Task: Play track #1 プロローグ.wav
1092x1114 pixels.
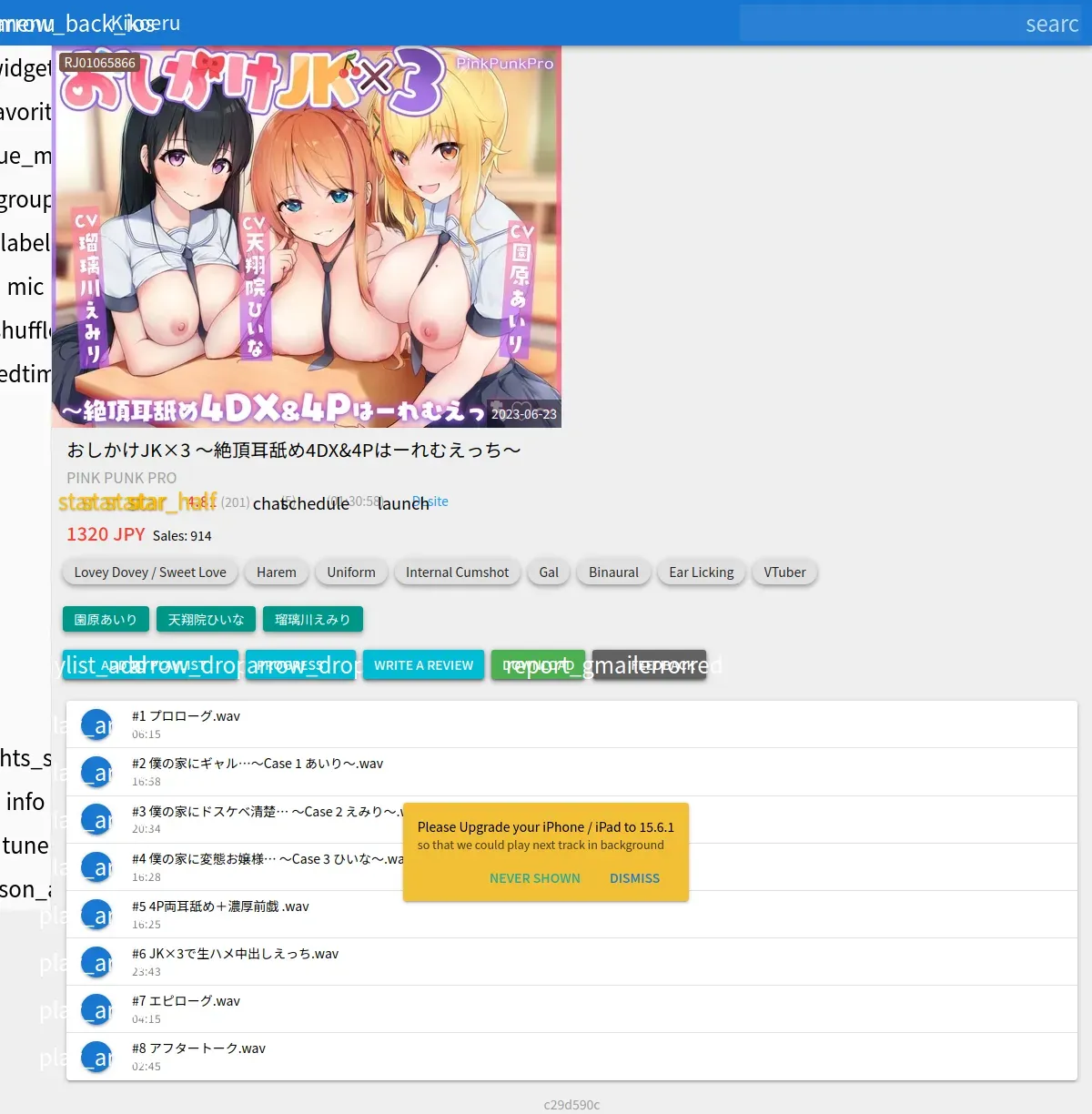Action: click(571, 724)
